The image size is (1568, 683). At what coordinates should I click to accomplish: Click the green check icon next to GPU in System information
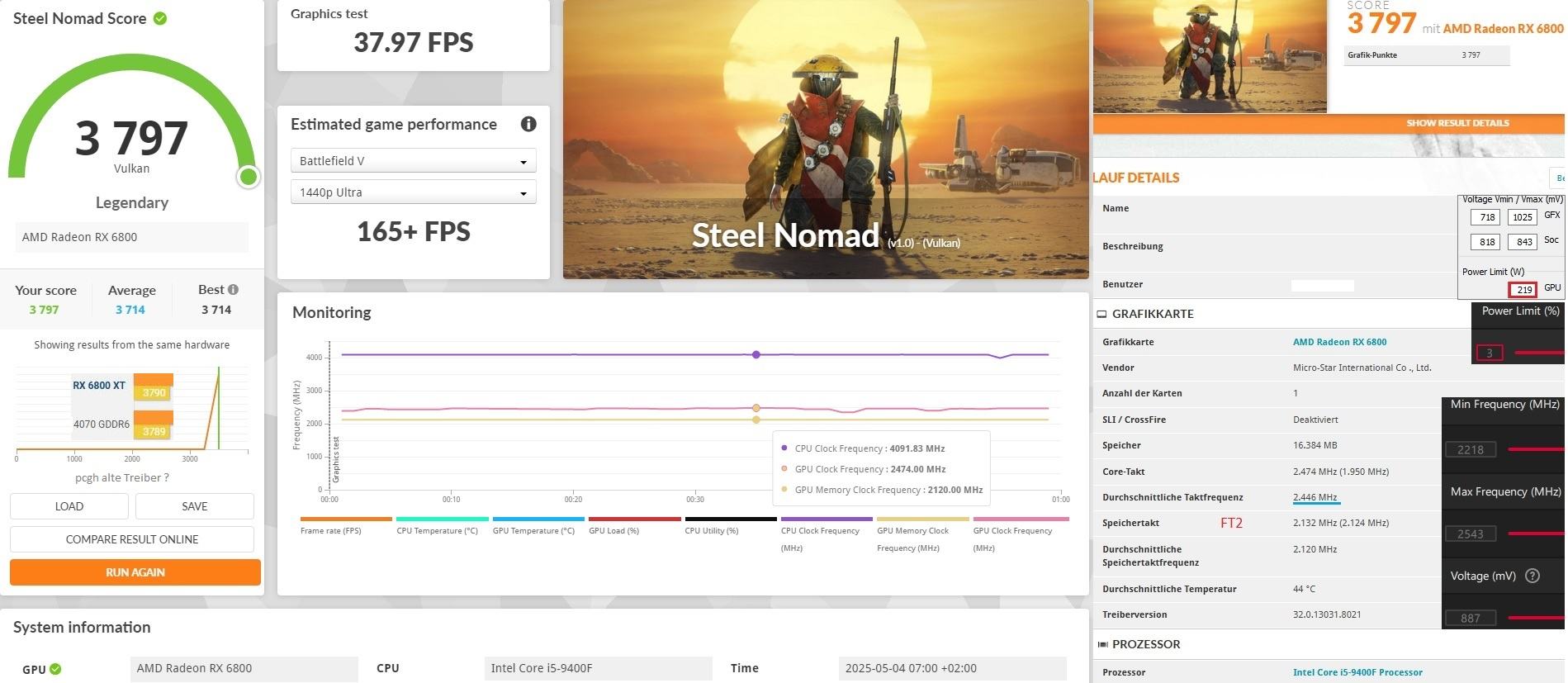pyautogui.click(x=55, y=669)
